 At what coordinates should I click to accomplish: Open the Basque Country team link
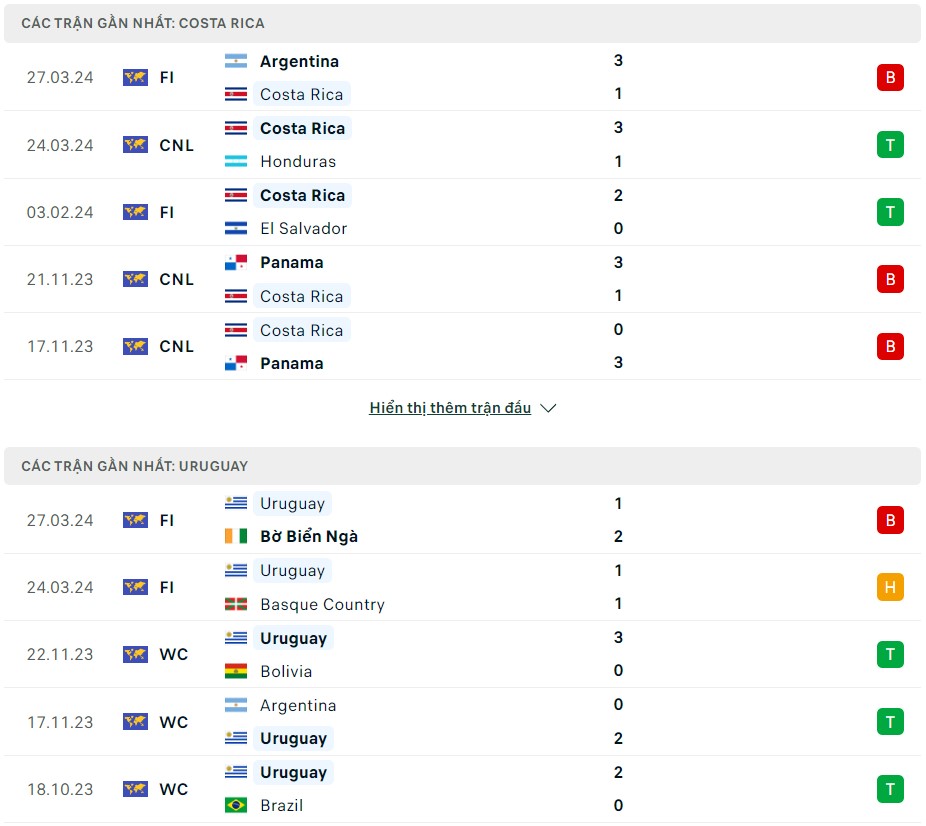pyautogui.click(x=322, y=604)
